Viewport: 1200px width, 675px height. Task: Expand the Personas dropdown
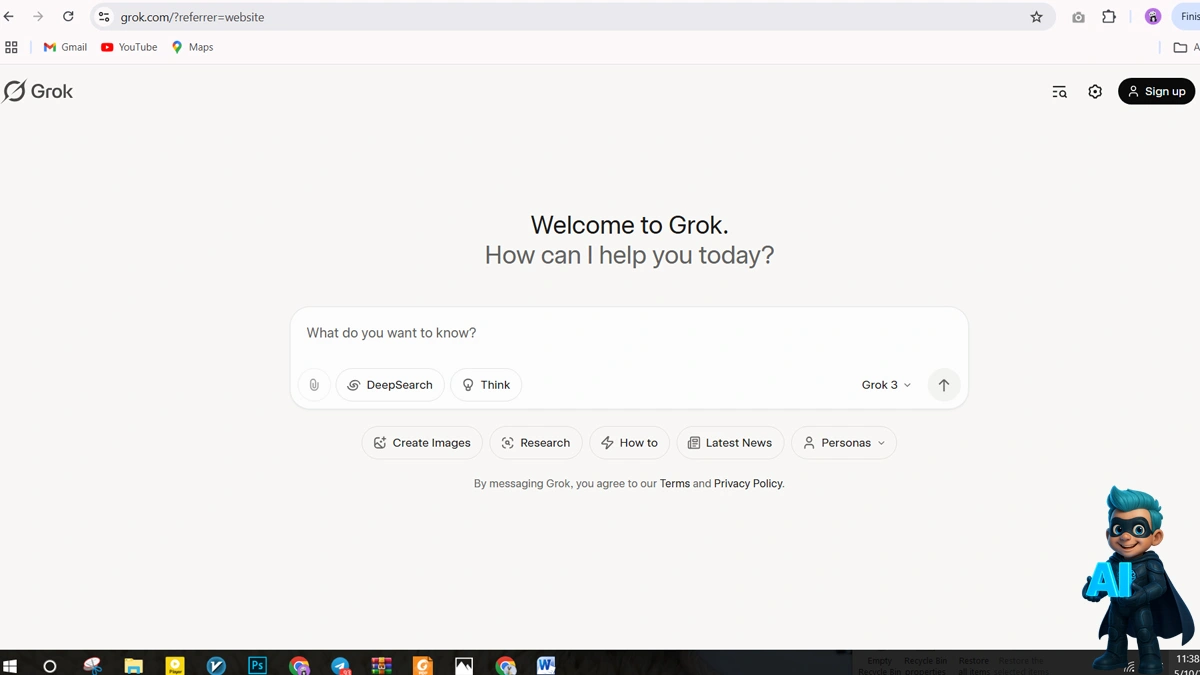pyautogui.click(x=844, y=443)
